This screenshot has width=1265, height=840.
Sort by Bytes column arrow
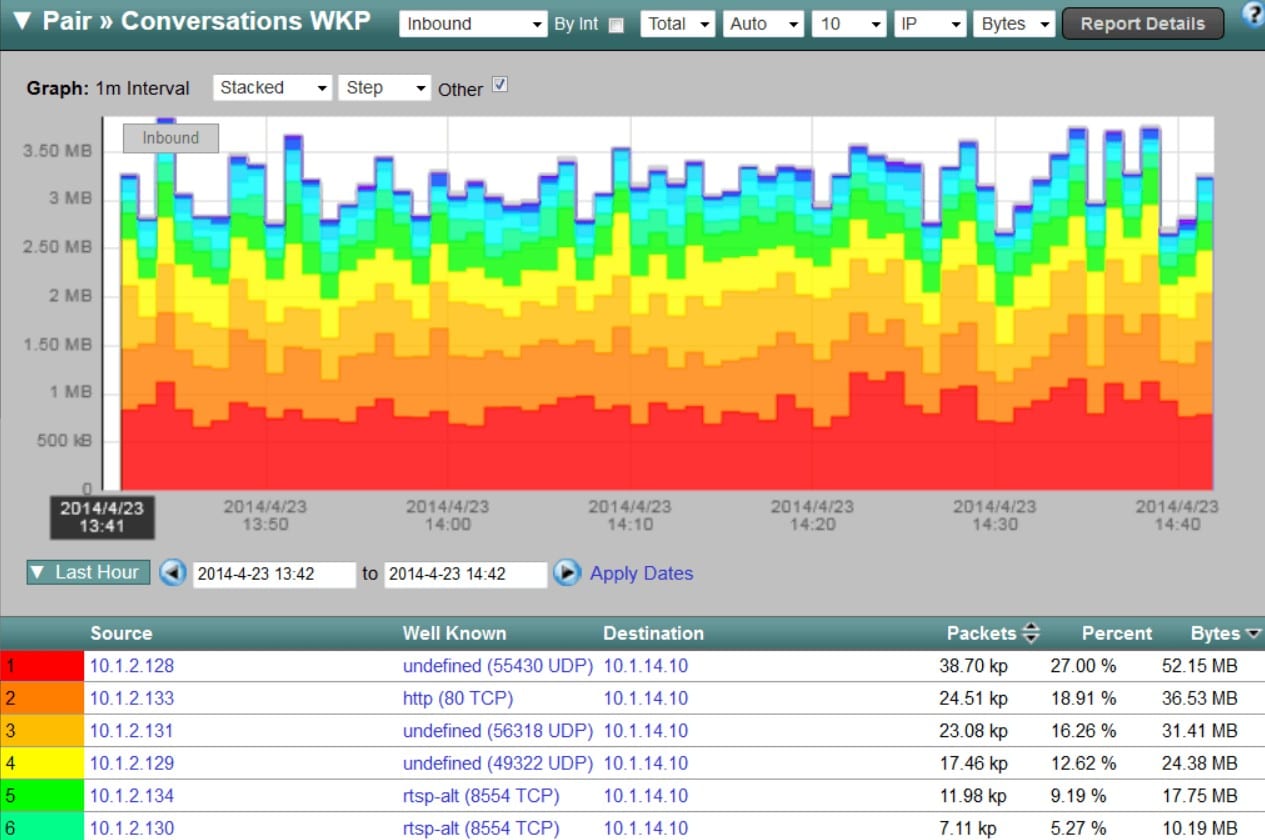click(x=1252, y=634)
